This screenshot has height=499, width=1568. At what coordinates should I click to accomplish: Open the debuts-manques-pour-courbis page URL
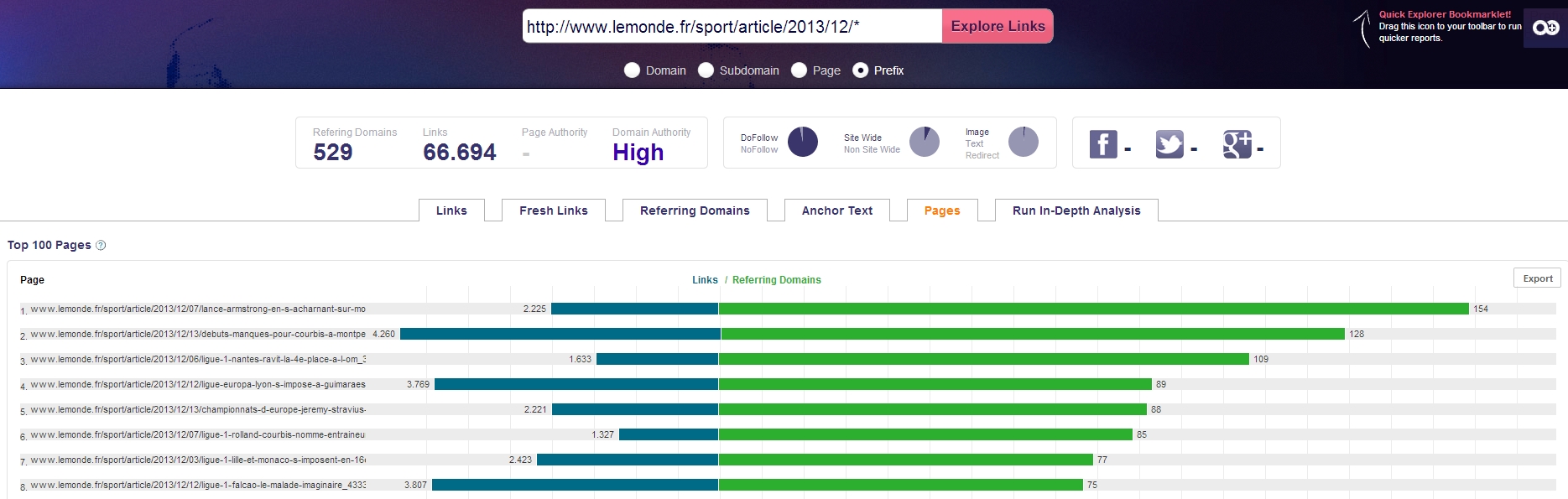click(x=198, y=334)
